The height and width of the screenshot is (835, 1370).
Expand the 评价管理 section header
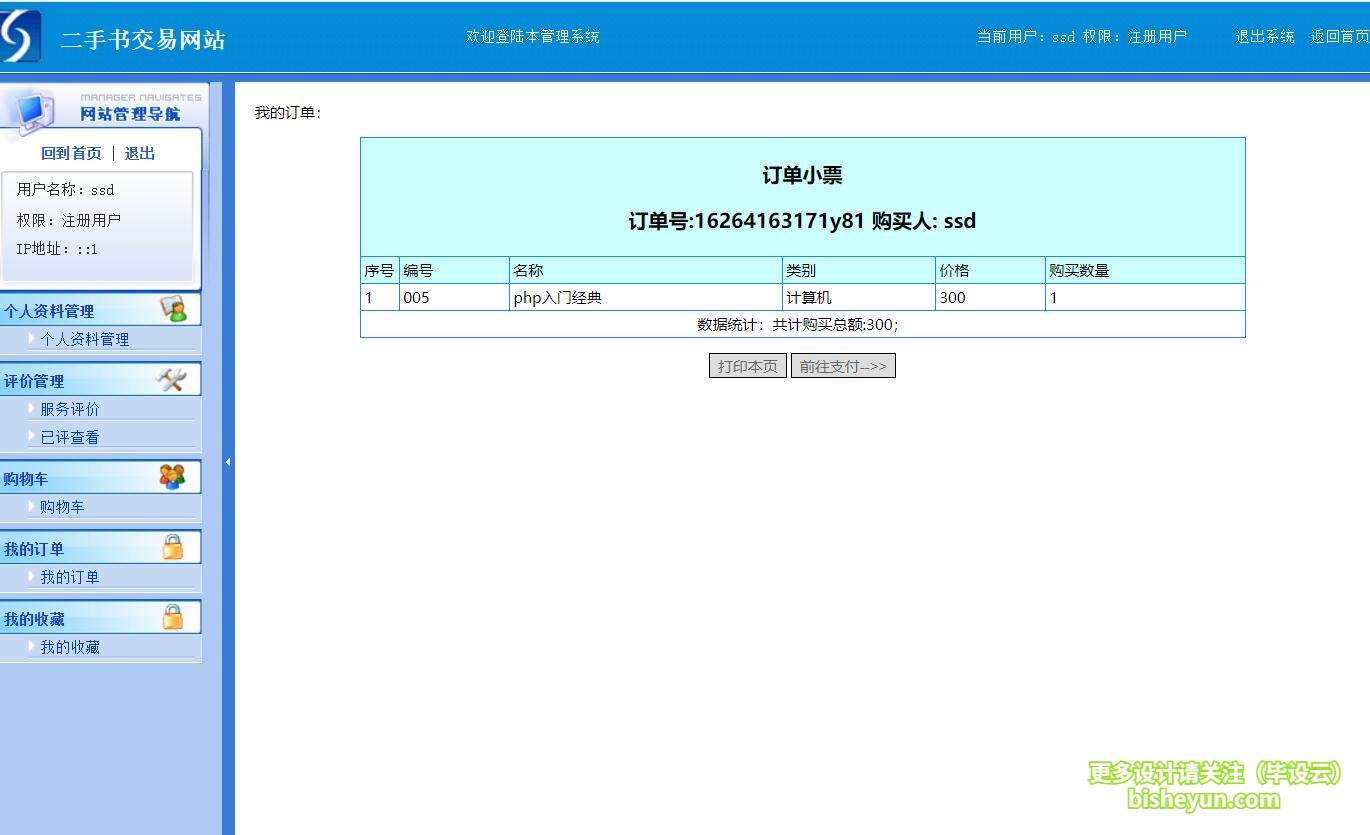tap(100, 380)
